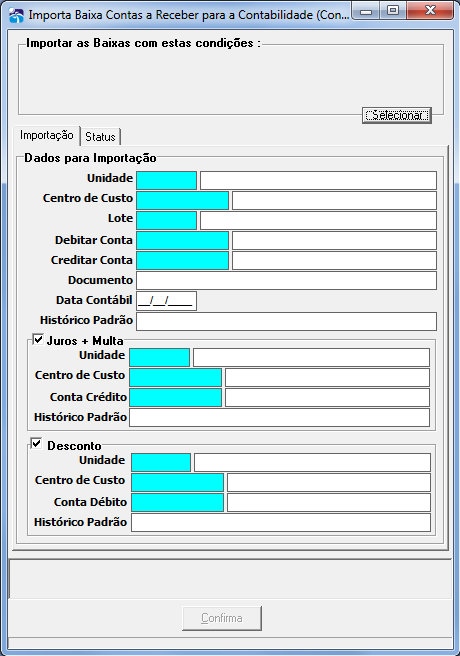Viewport: 460px width, 656px height.
Task: Focus the cyan Unidade code field at top
Action: [x=166, y=180]
